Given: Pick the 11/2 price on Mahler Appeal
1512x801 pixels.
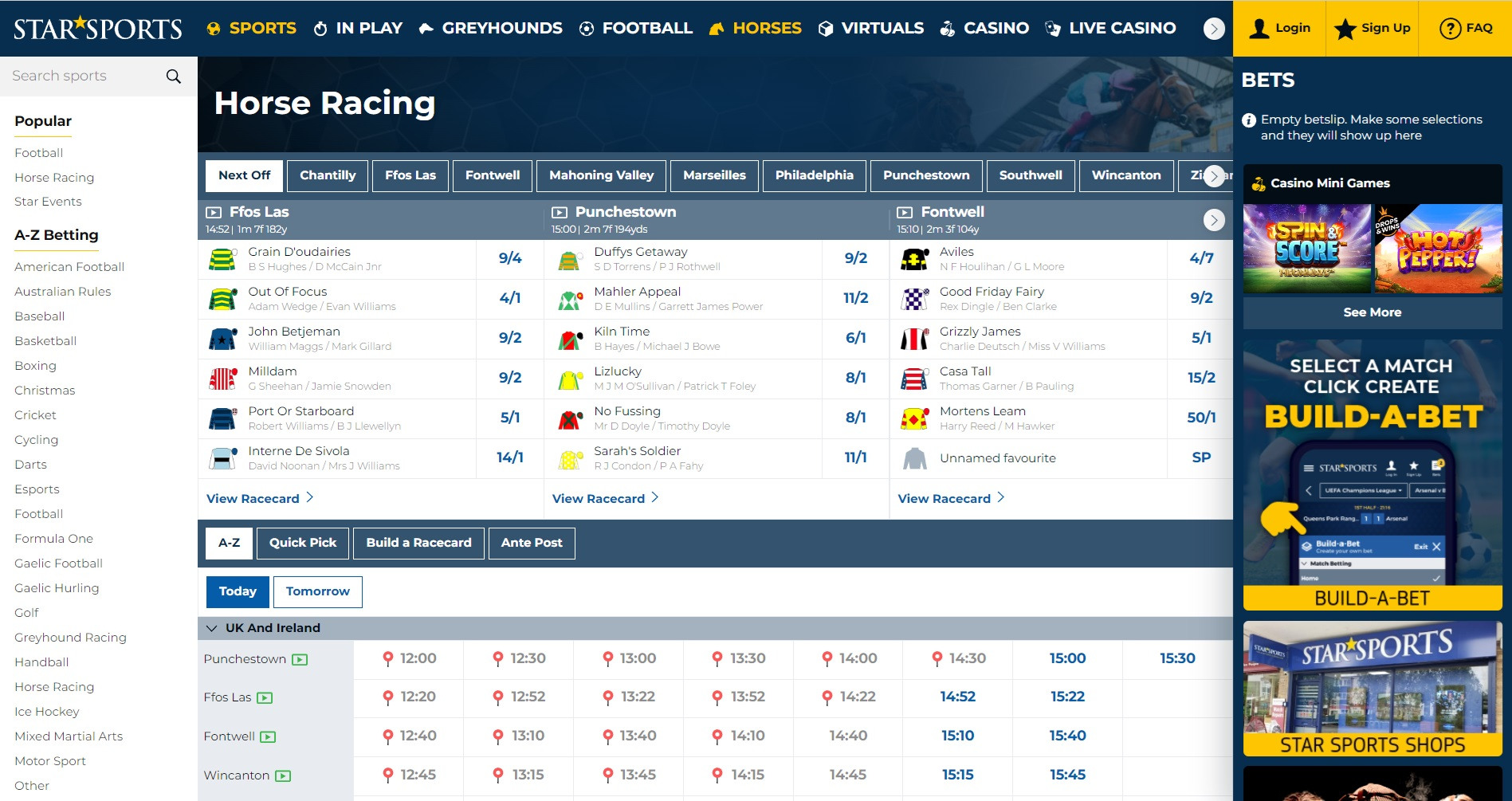Looking at the screenshot, I should tap(855, 298).
